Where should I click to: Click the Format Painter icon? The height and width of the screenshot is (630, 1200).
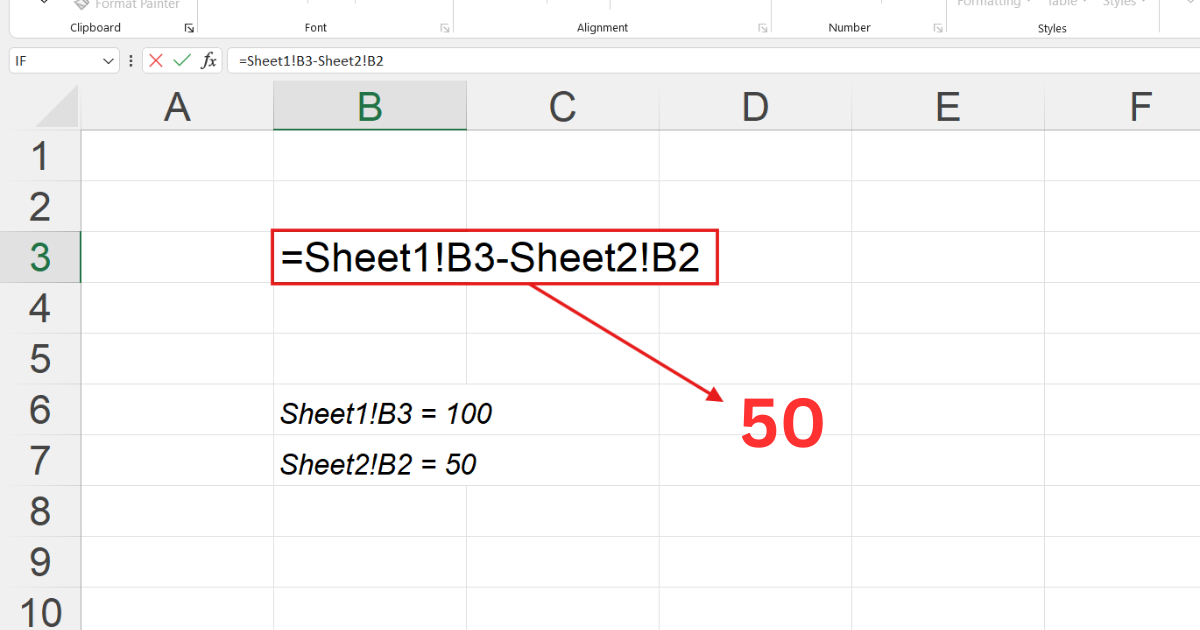[81, 4]
